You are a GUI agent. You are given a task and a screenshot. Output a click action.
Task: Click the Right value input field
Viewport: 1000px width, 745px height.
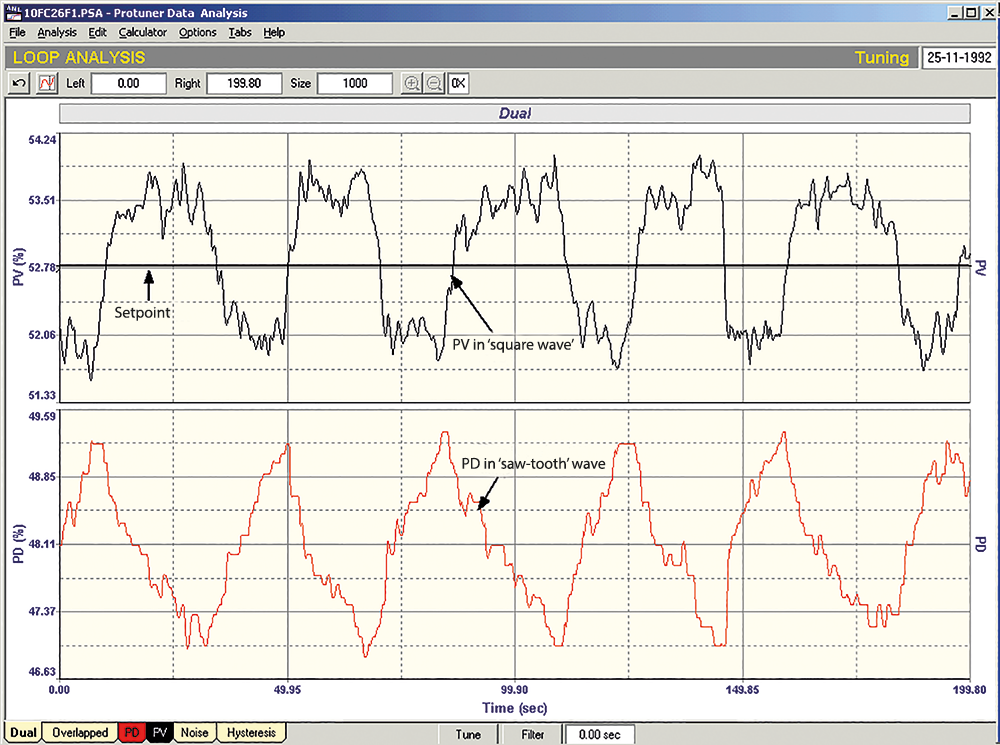[244, 83]
